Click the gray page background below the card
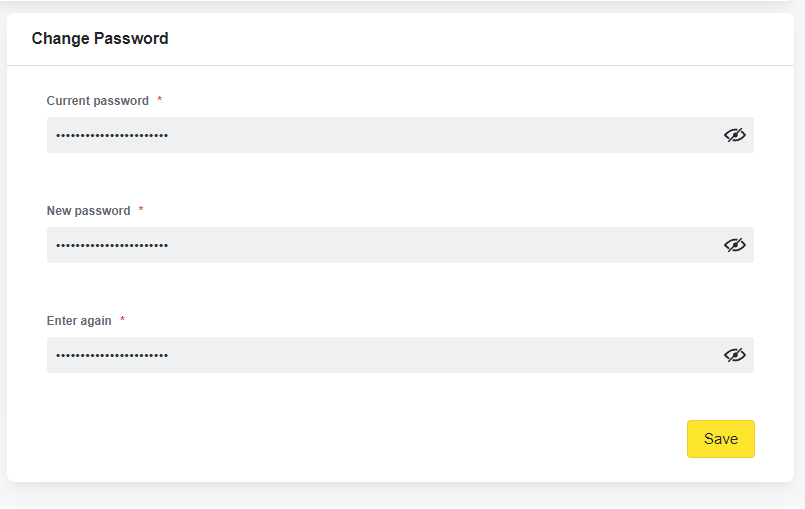This screenshot has height=509, width=805. pos(402,497)
